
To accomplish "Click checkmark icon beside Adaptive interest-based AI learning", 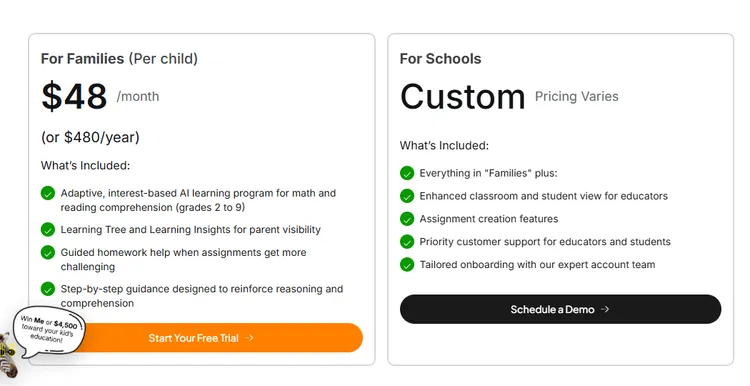I will coord(48,193).
